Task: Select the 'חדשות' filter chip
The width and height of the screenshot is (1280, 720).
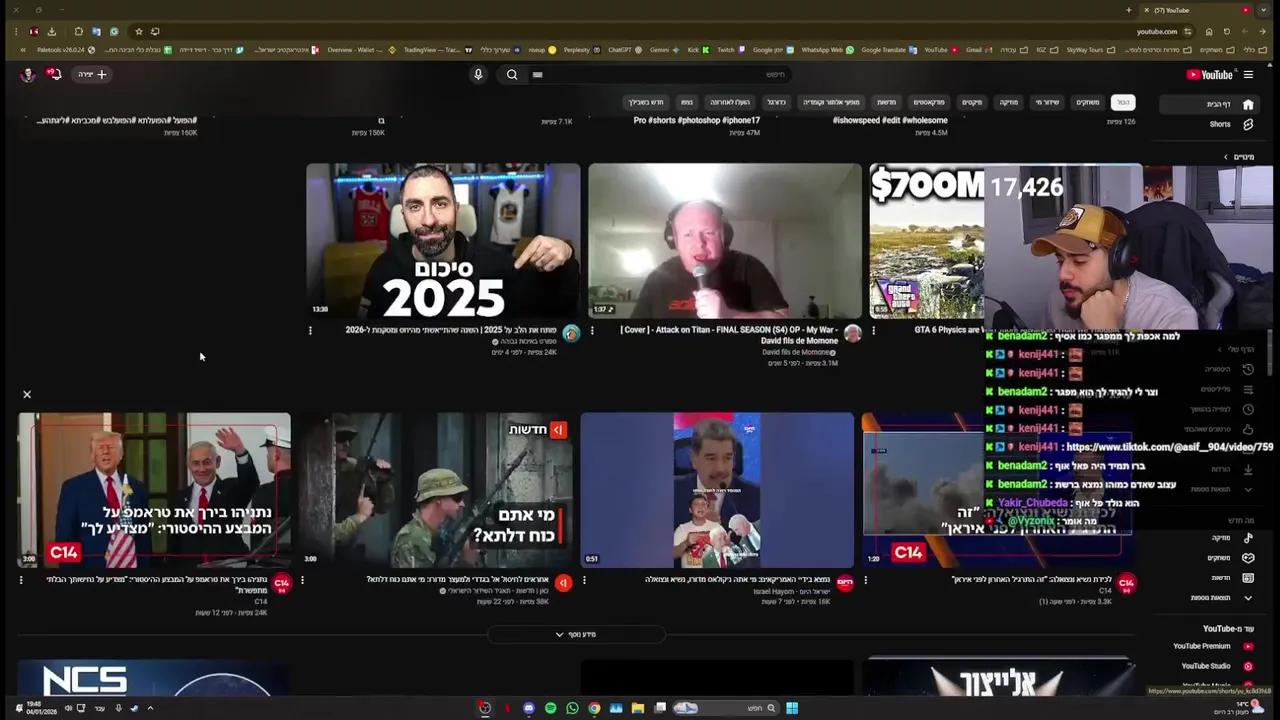Action: pyautogui.click(x=886, y=102)
